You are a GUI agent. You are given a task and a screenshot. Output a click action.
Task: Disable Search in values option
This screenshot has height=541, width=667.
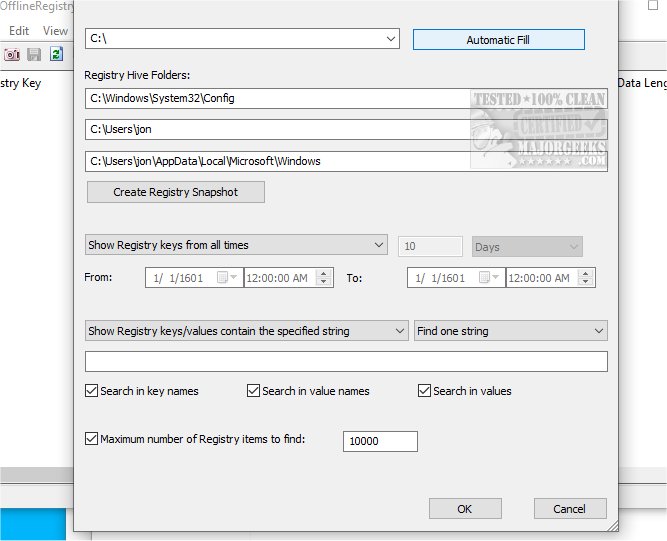(425, 391)
